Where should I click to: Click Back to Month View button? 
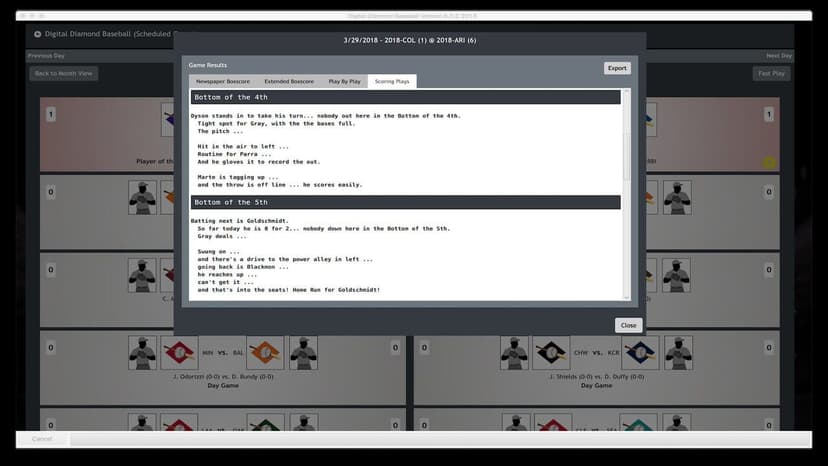pos(63,73)
